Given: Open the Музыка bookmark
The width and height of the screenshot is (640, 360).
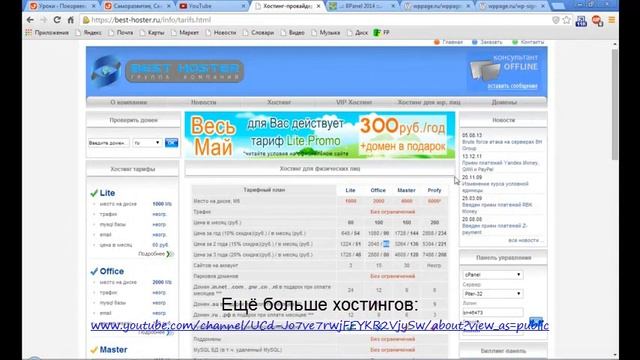Looking at the screenshot, I should [326, 32].
